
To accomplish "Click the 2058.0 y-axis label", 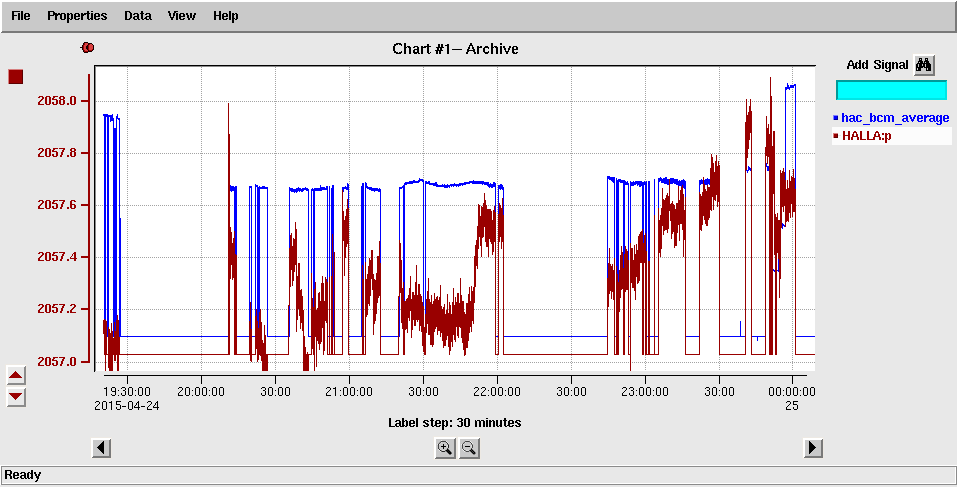I will pyautogui.click(x=55, y=101).
